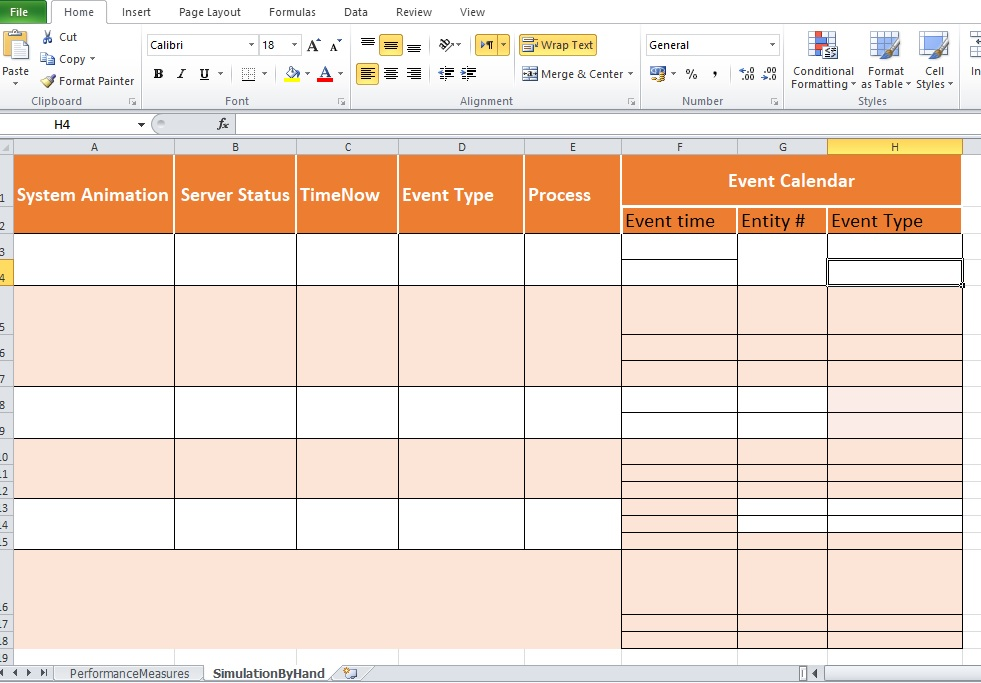Viewport: 981px width, 683px height.
Task: Click the Wrap Text button
Action: [558, 45]
